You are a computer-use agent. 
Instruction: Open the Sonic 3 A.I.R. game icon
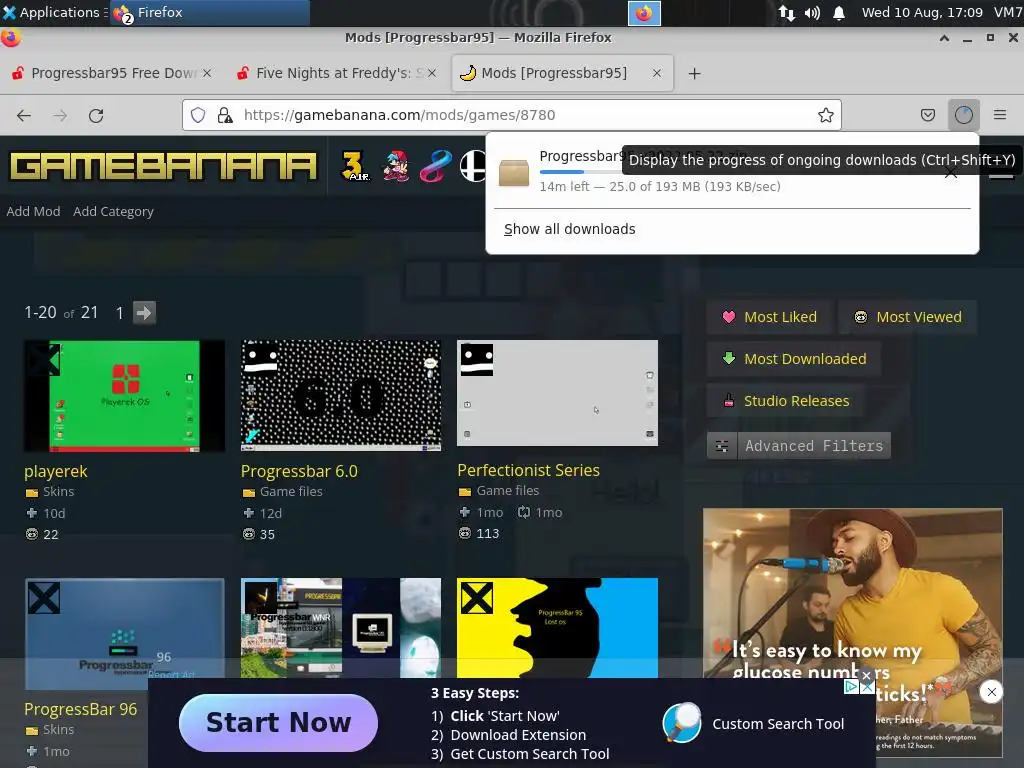click(355, 166)
